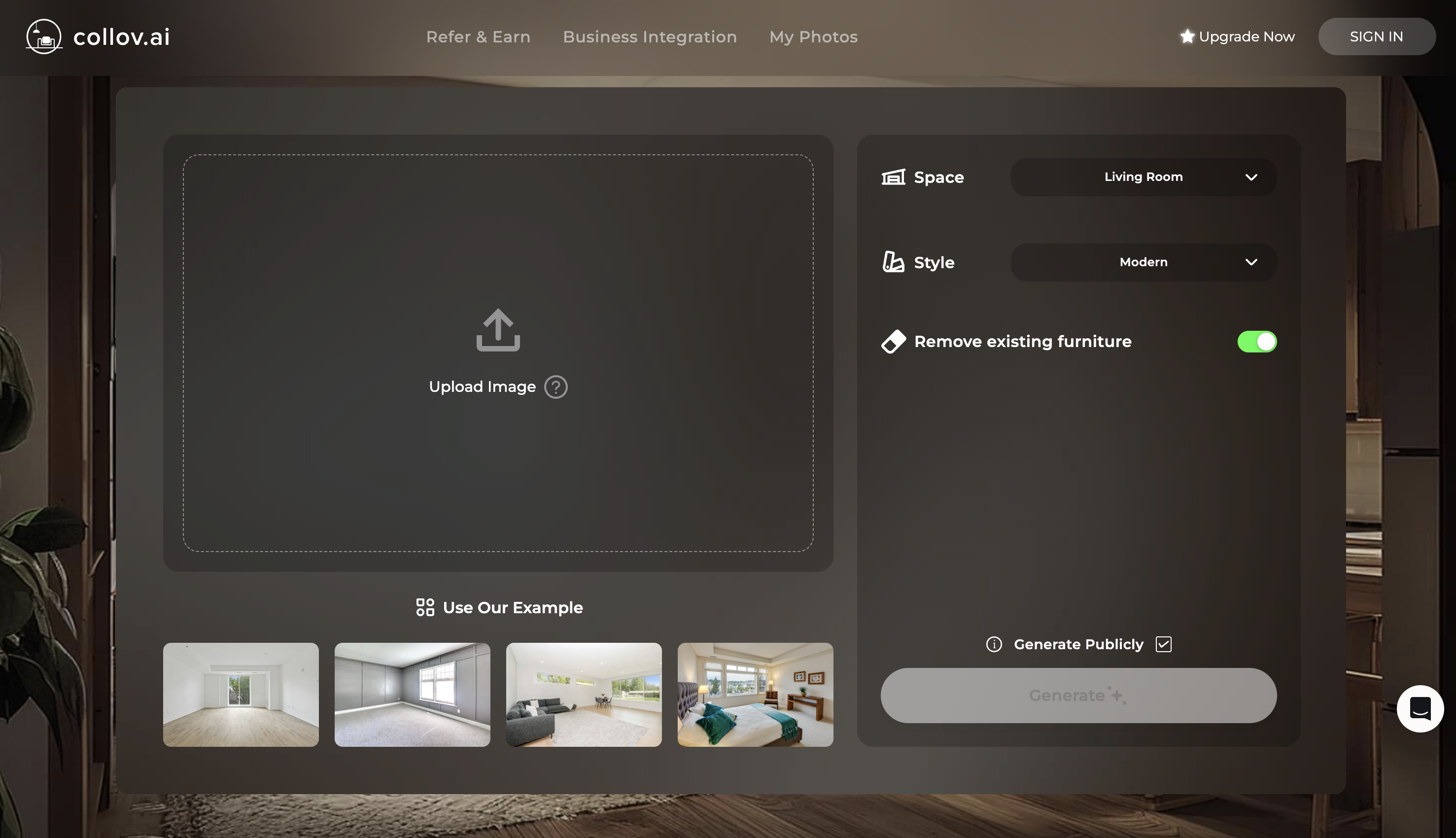The height and width of the screenshot is (838, 1456).
Task: Click the upload arrow icon
Action: [497, 329]
